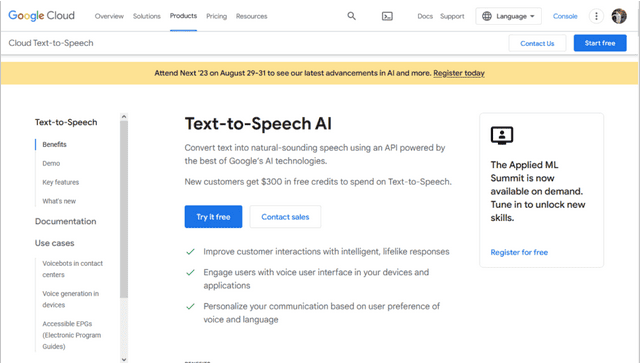Open the Support link
Image resolution: width=640 pixels, height=363 pixels.
coord(452,16)
